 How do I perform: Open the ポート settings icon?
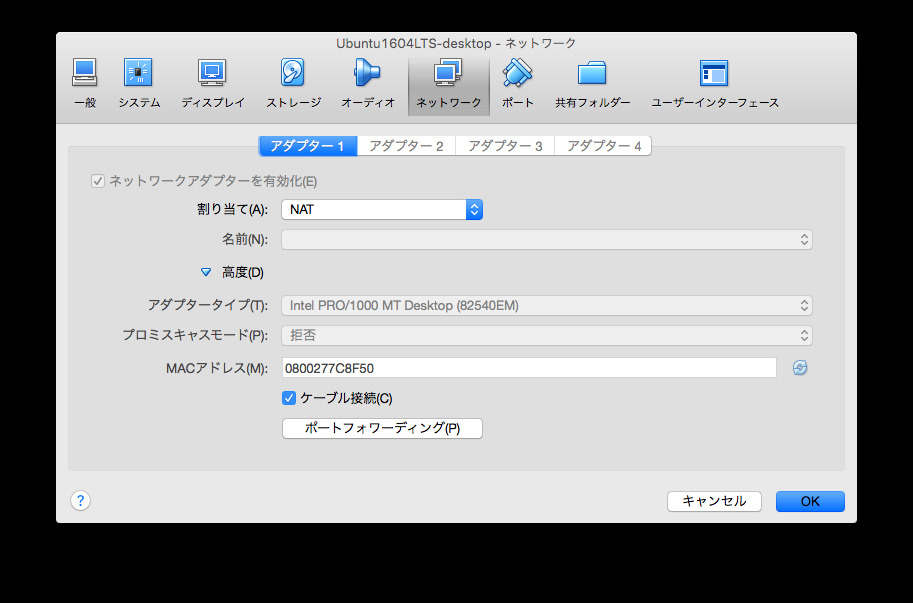[x=518, y=83]
